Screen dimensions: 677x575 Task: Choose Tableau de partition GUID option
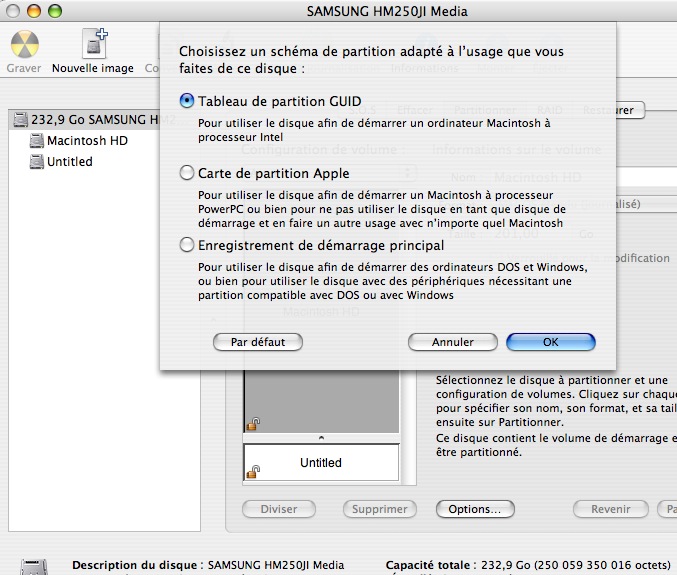[x=187, y=101]
